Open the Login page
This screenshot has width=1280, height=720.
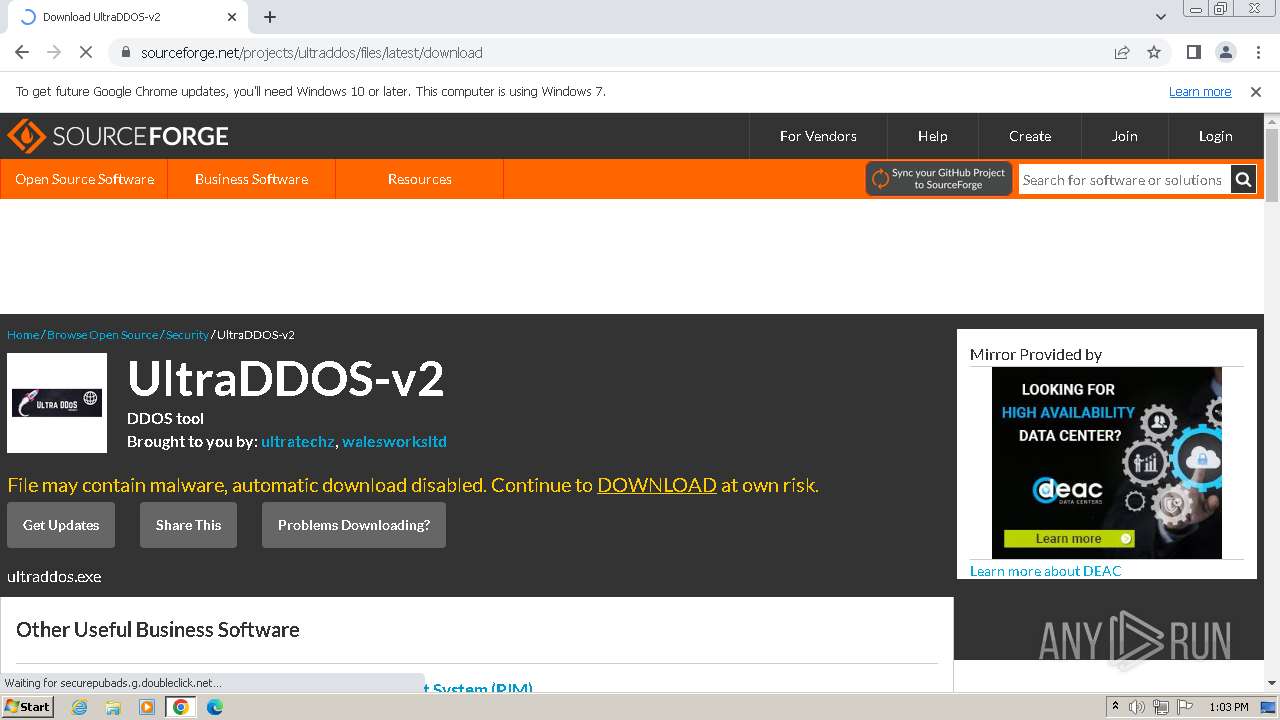1216,136
